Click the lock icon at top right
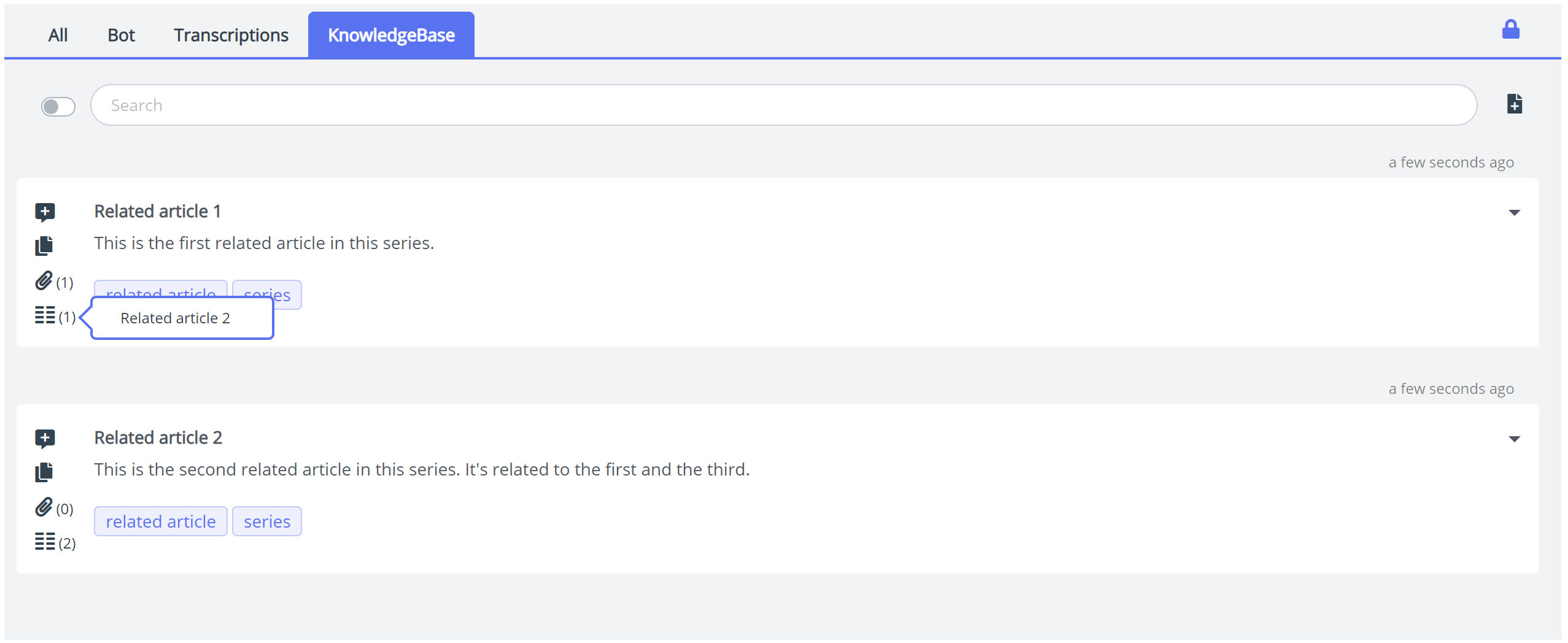Screen dimensions: 1568x643 tap(1510, 29)
